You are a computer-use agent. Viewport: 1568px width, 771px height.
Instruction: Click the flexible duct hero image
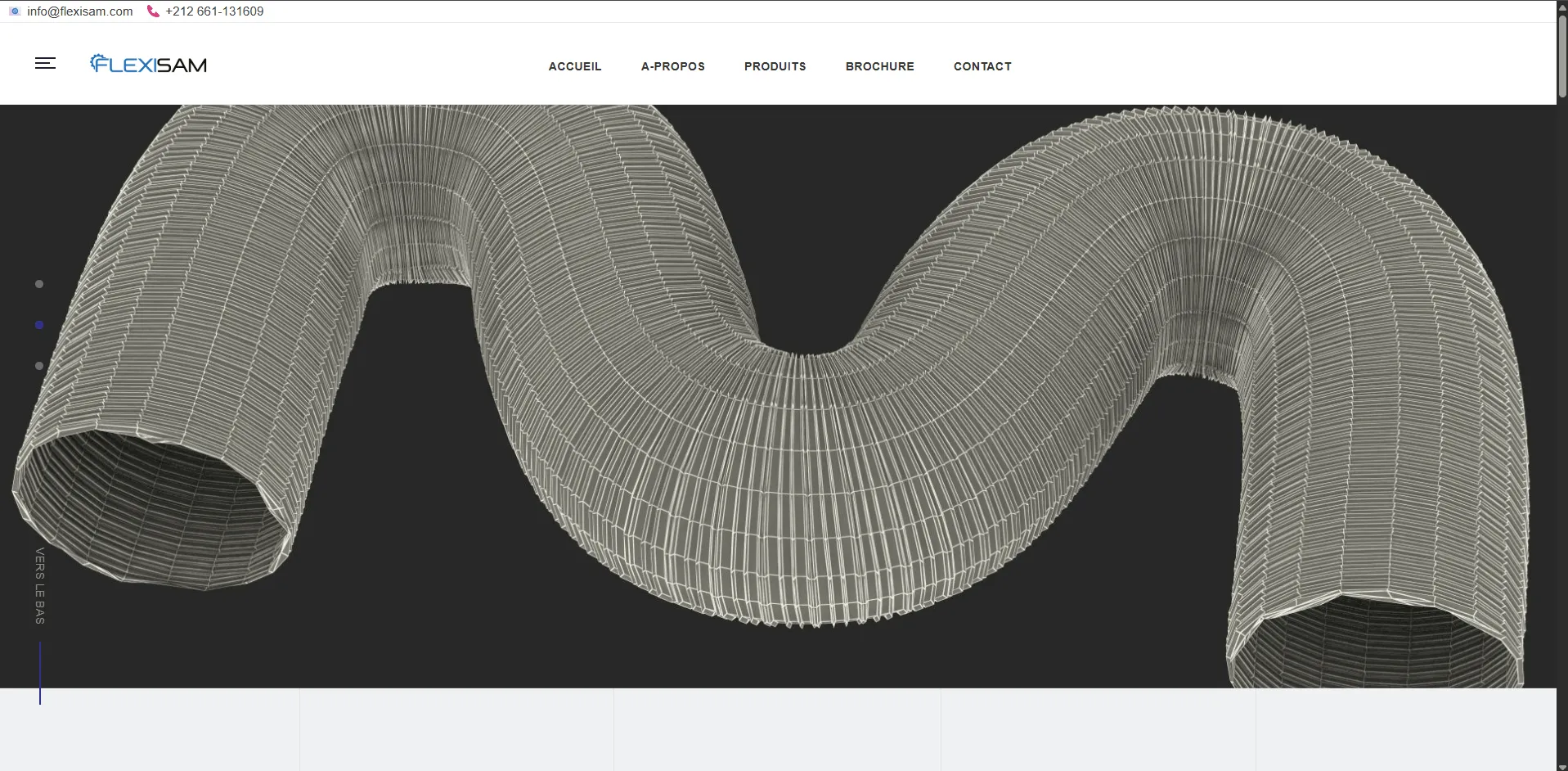pyautogui.click(x=777, y=393)
